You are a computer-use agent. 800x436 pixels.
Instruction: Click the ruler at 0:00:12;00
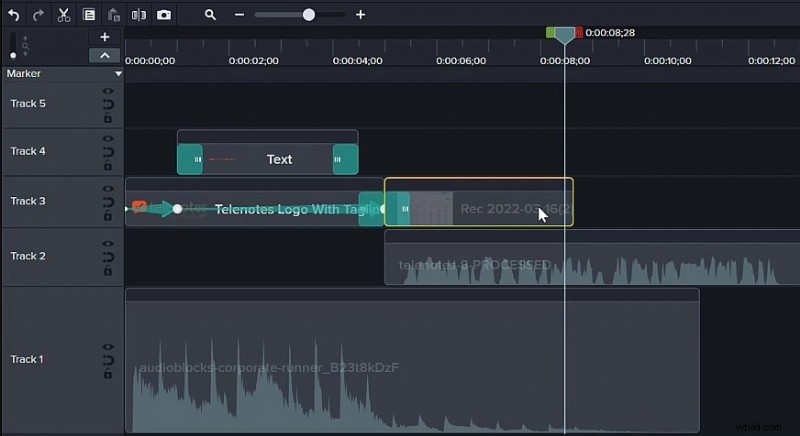[771, 61]
